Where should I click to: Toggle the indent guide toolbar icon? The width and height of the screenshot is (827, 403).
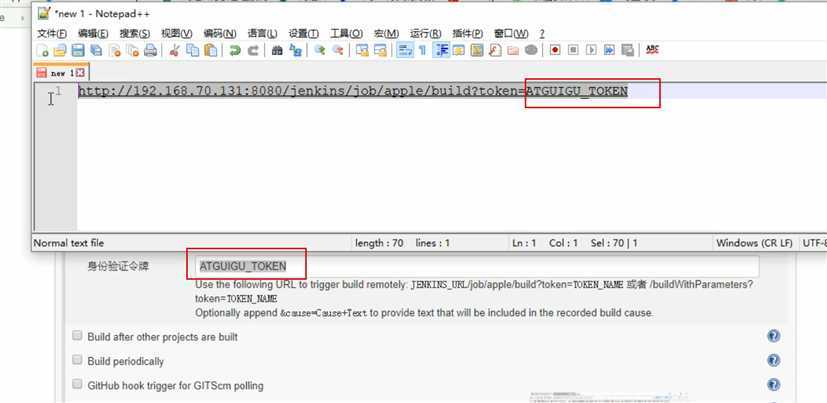pos(441,51)
